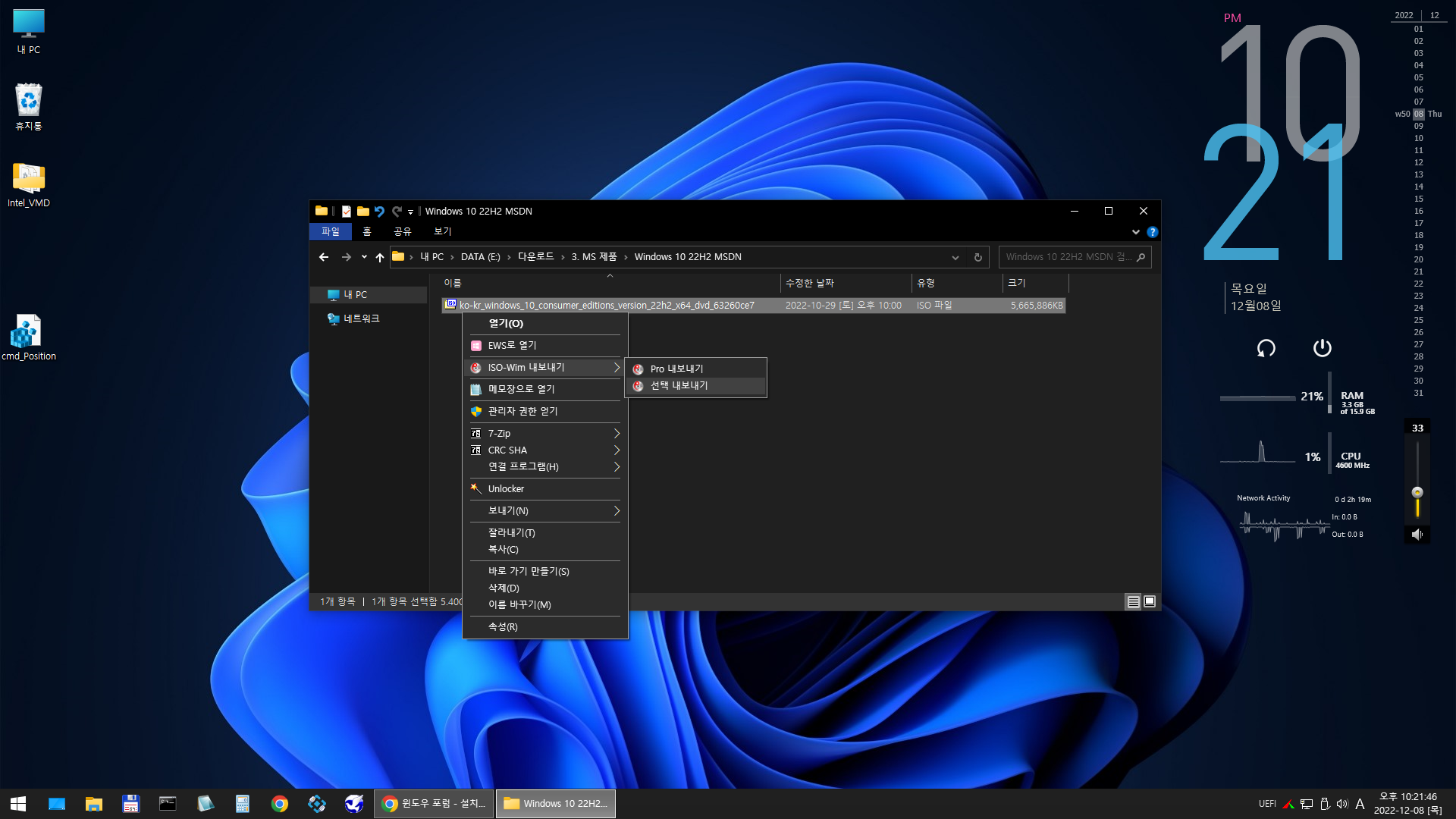Open the quick access toolbar customize dropdown

410,212
